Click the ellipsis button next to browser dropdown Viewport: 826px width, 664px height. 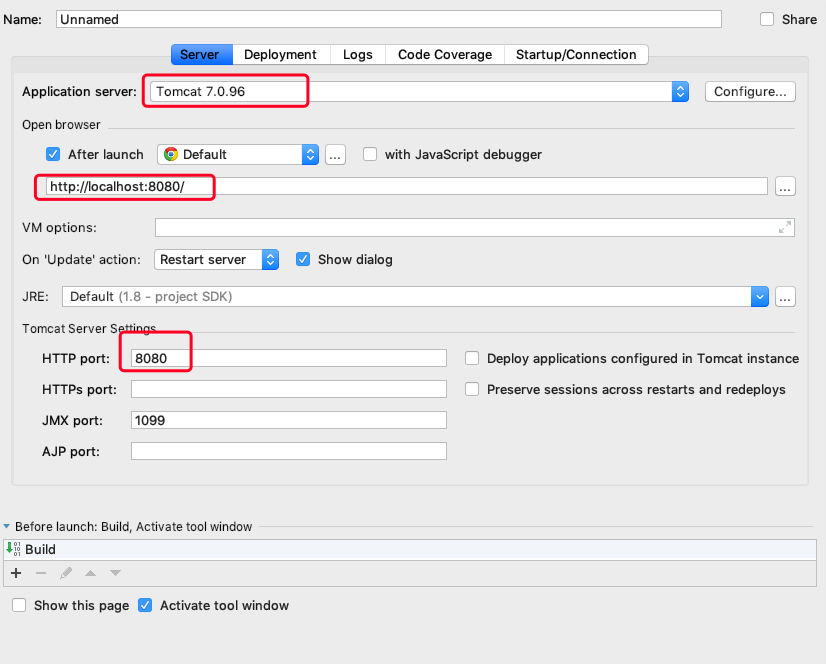(x=335, y=154)
